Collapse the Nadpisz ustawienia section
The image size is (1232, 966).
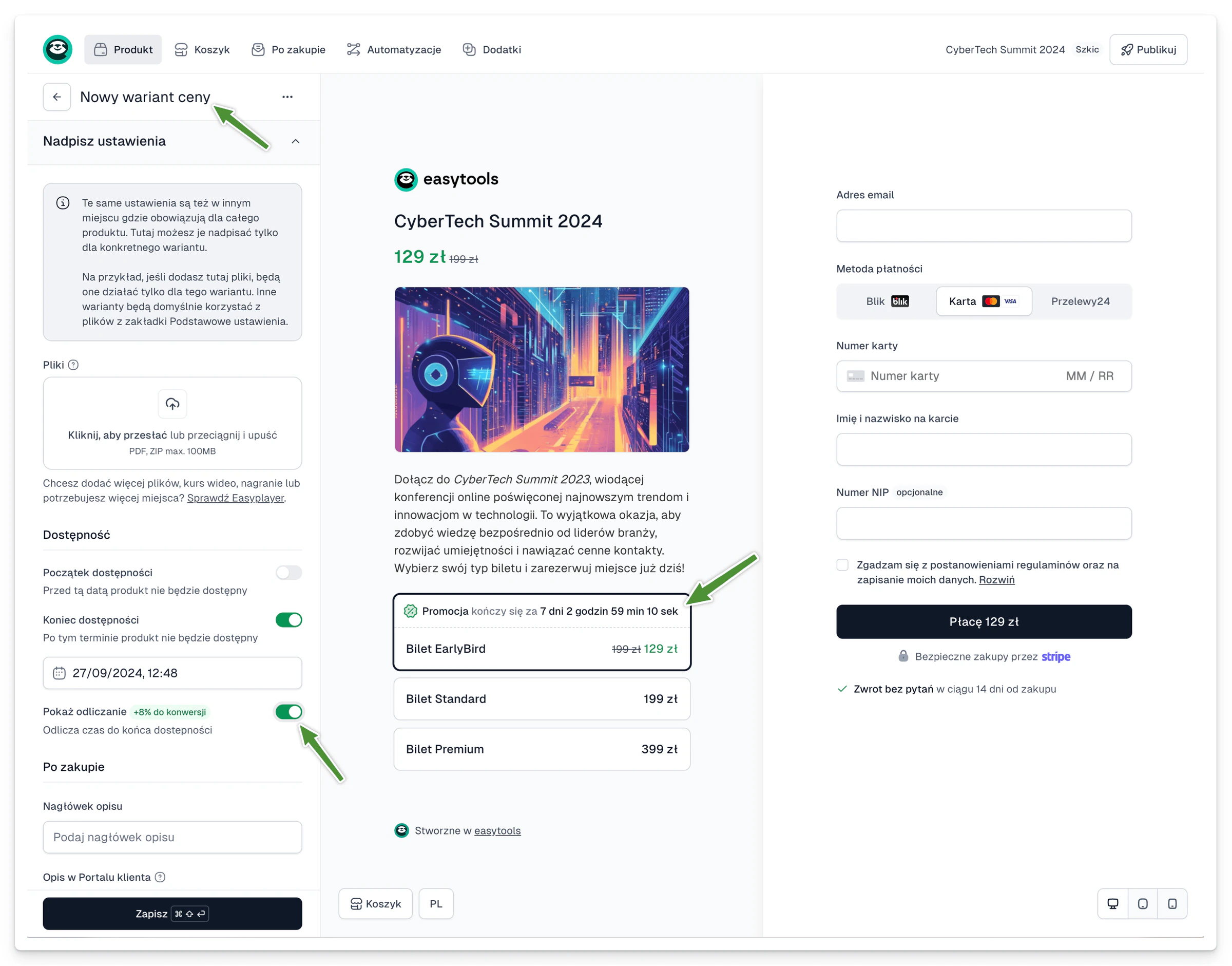pyautogui.click(x=295, y=141)
